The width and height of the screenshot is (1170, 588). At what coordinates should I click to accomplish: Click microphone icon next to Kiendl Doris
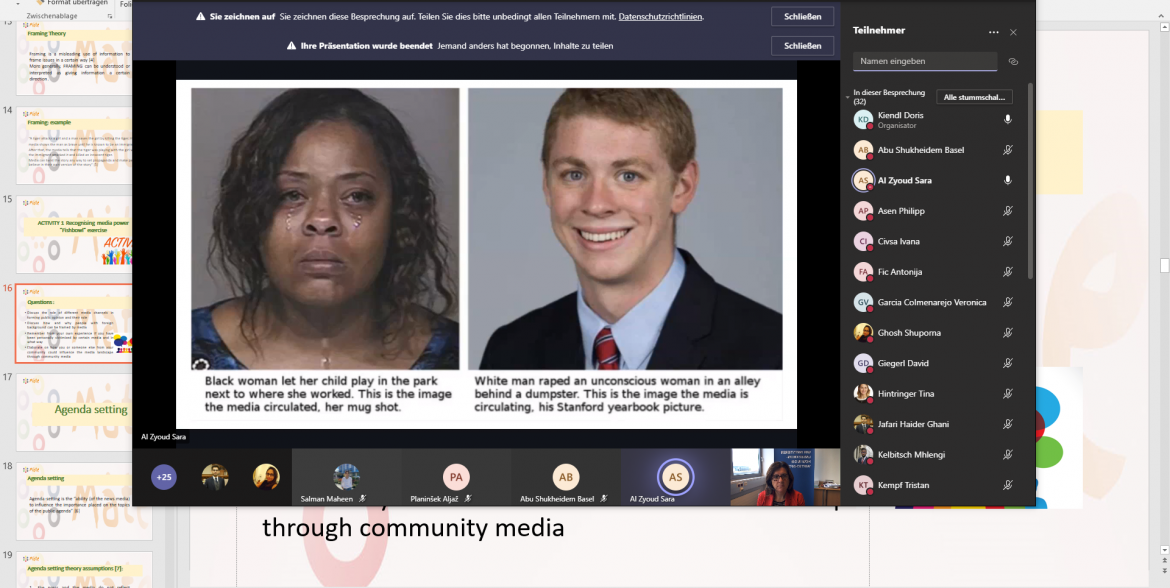[1008, 119]
